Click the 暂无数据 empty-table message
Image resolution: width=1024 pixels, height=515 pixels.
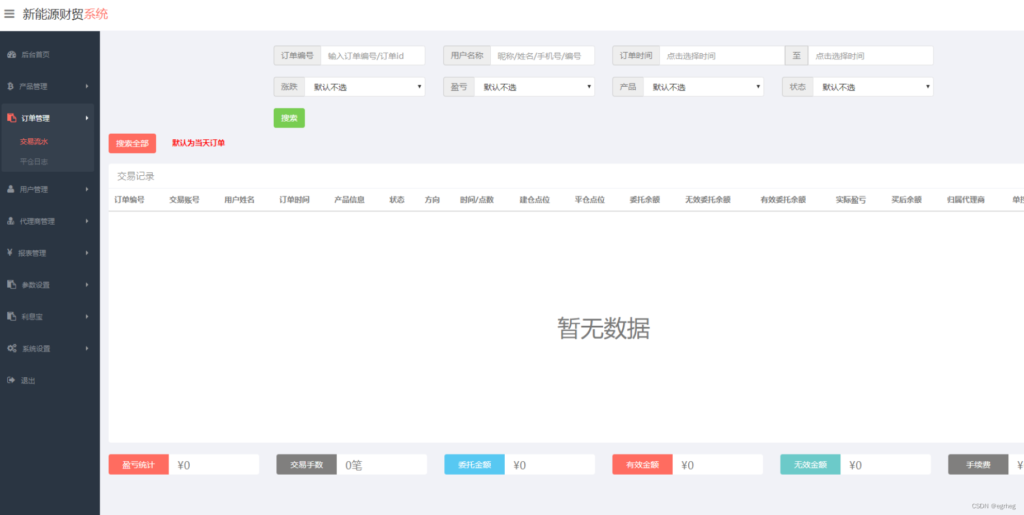(603, 328)
